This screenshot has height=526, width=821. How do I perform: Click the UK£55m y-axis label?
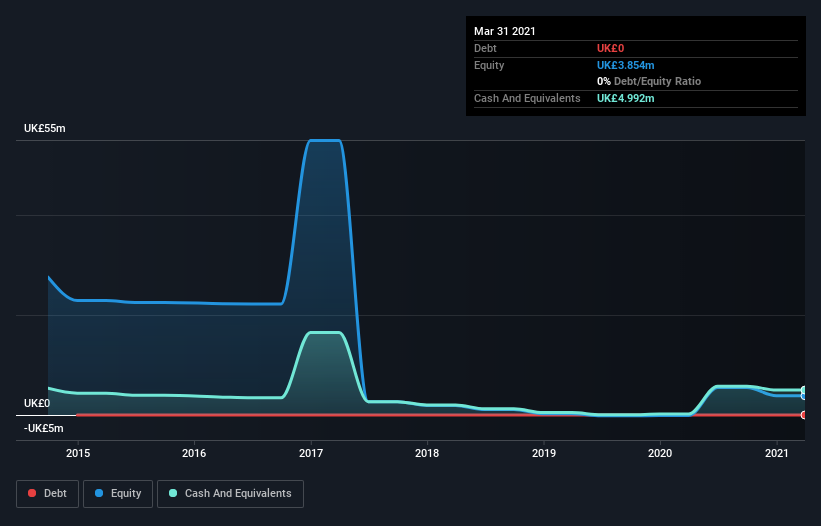click(45, 128)
